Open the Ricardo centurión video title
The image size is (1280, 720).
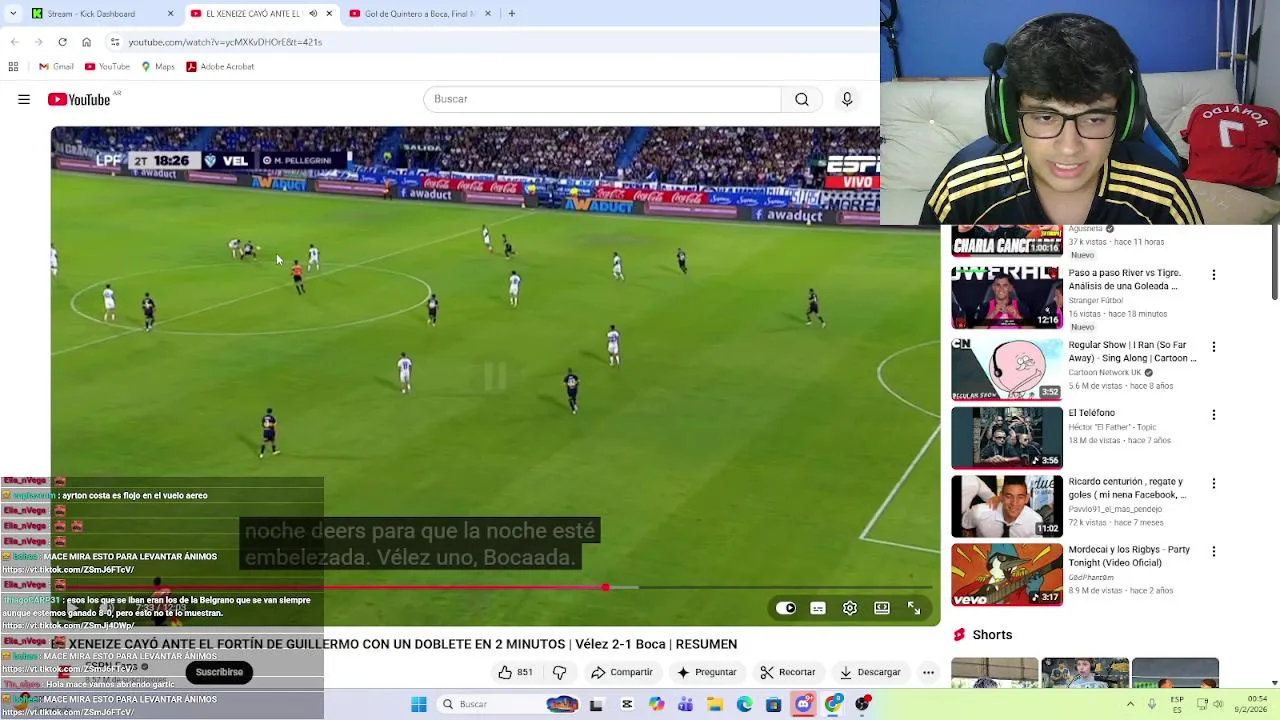[x=1127, y=488]
